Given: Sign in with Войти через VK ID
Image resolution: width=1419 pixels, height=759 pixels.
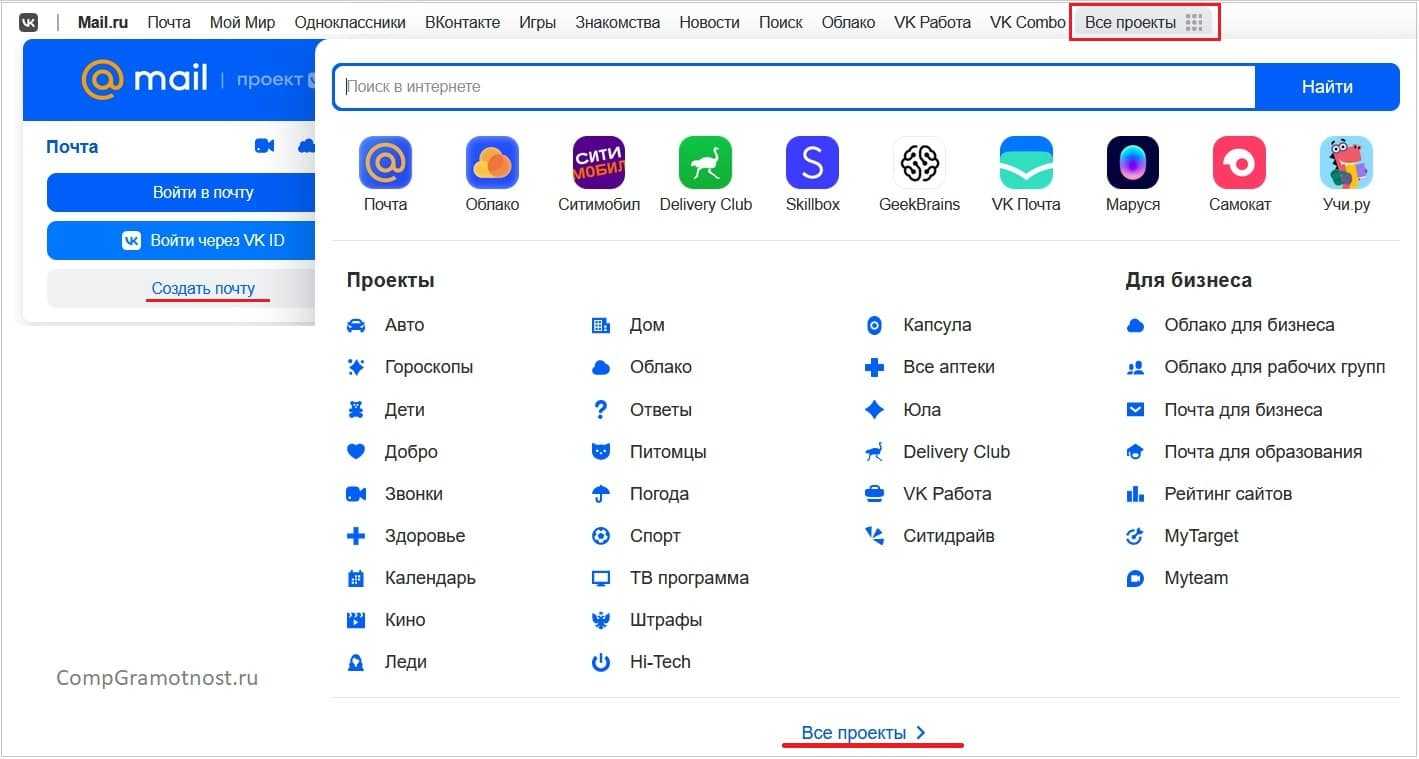Looking at the screenshot, I should coord(182,240).
